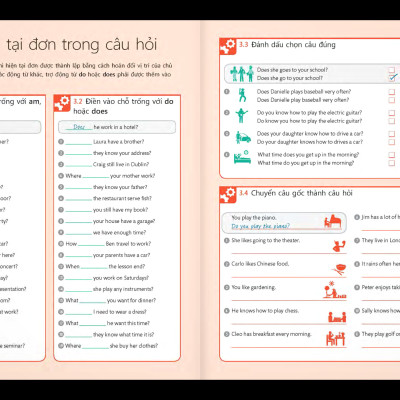Select the car driving pictogram
400x400 pixels.
coord(243,137)
